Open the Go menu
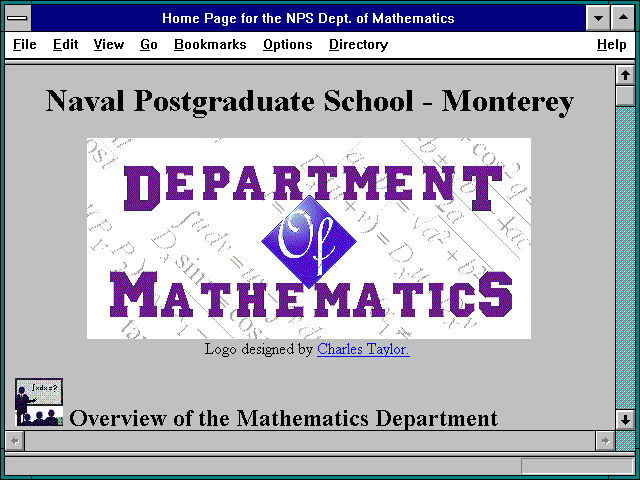Image resolution: width=640 pixels, height=480 pixels. pyautogui.click(x=149, y=44)
